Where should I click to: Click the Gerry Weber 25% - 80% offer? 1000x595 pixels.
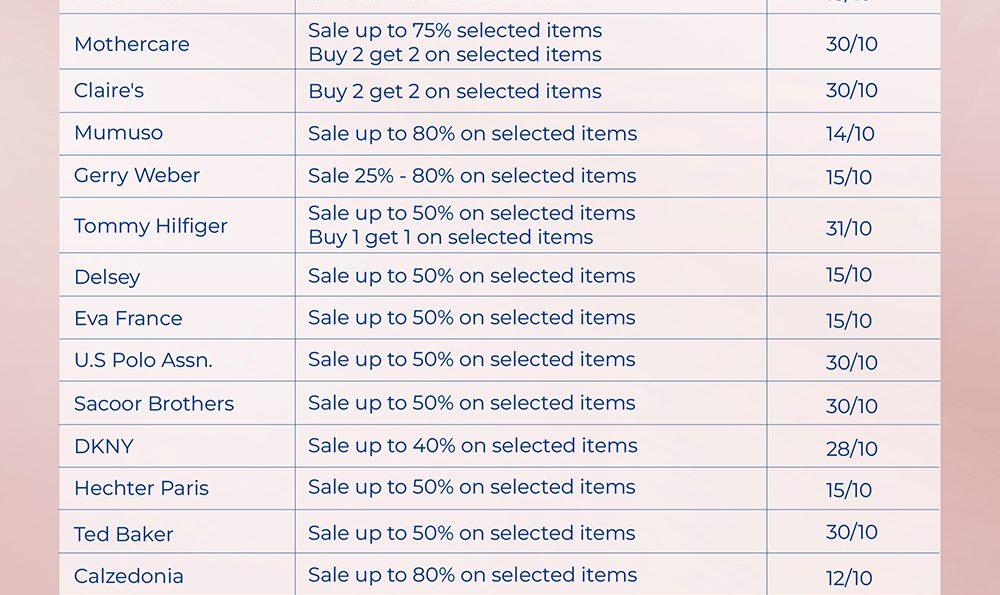pos(472,176)
